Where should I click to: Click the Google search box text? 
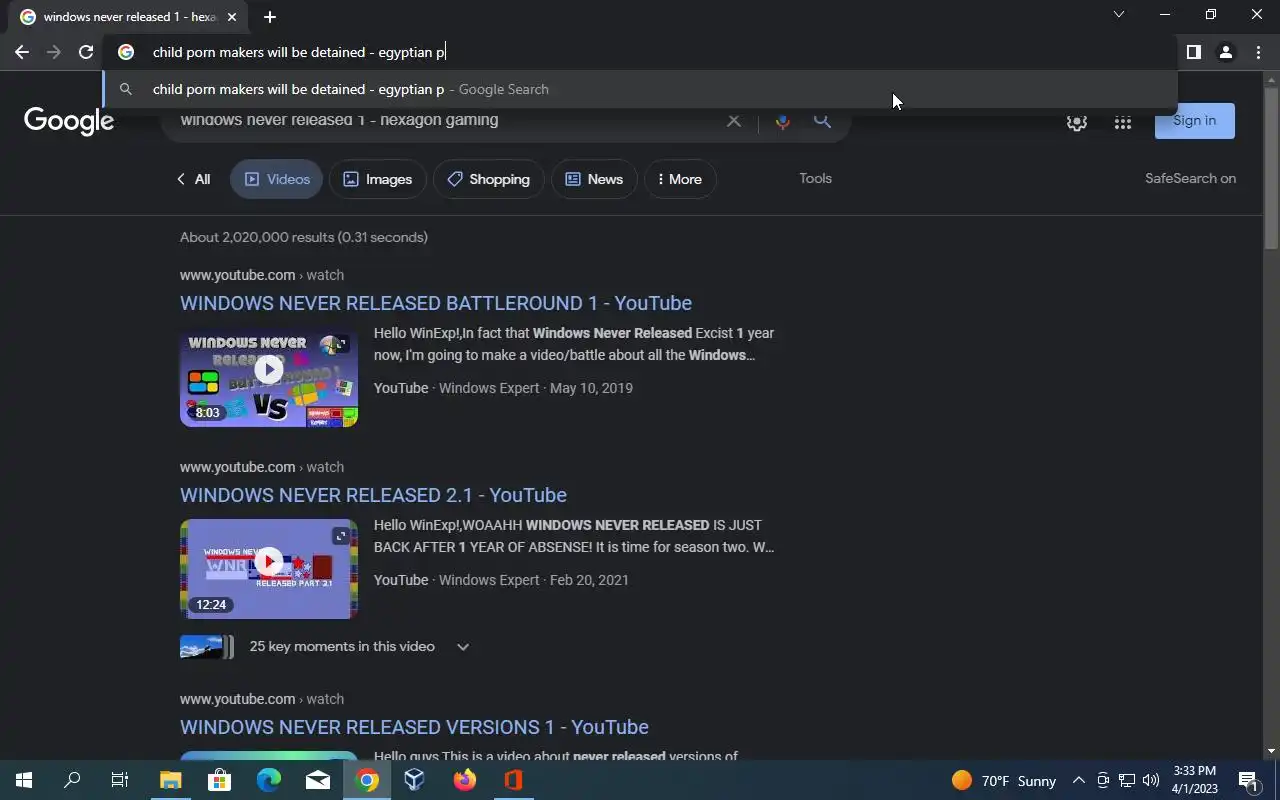pyautogui.click(x=339, y=120)
